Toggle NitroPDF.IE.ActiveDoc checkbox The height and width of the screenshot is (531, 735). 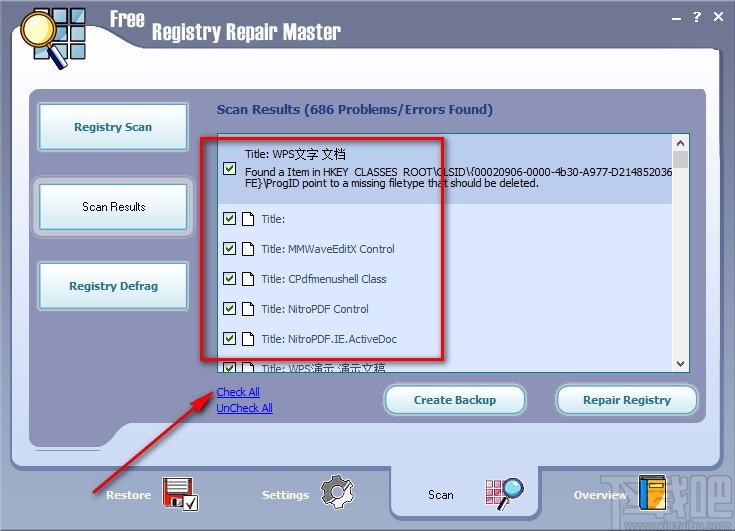tap(229, 338)
